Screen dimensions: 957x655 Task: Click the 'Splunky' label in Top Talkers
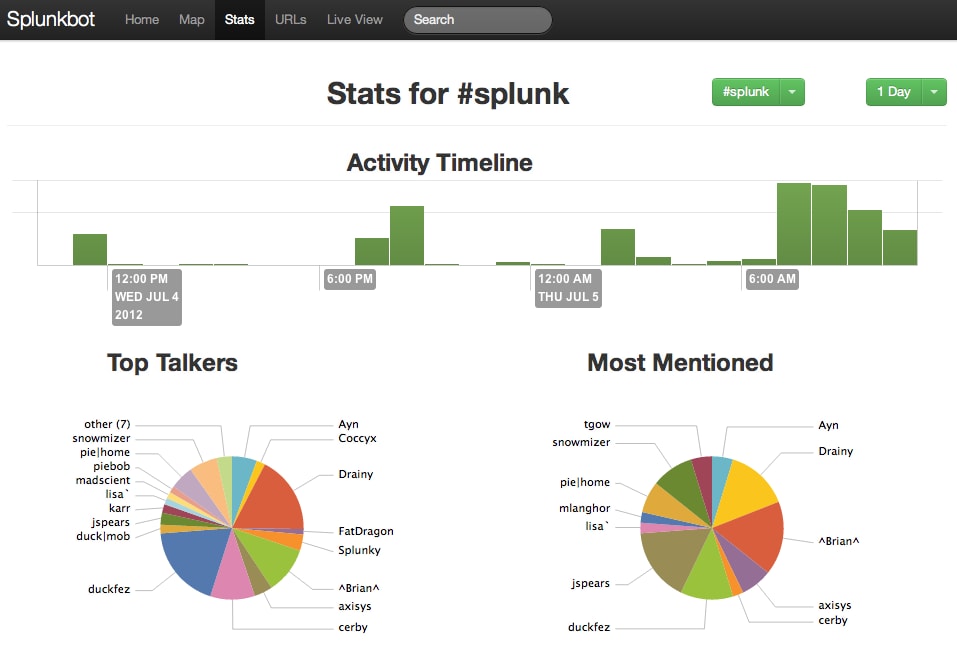click(x=359, y=550)
